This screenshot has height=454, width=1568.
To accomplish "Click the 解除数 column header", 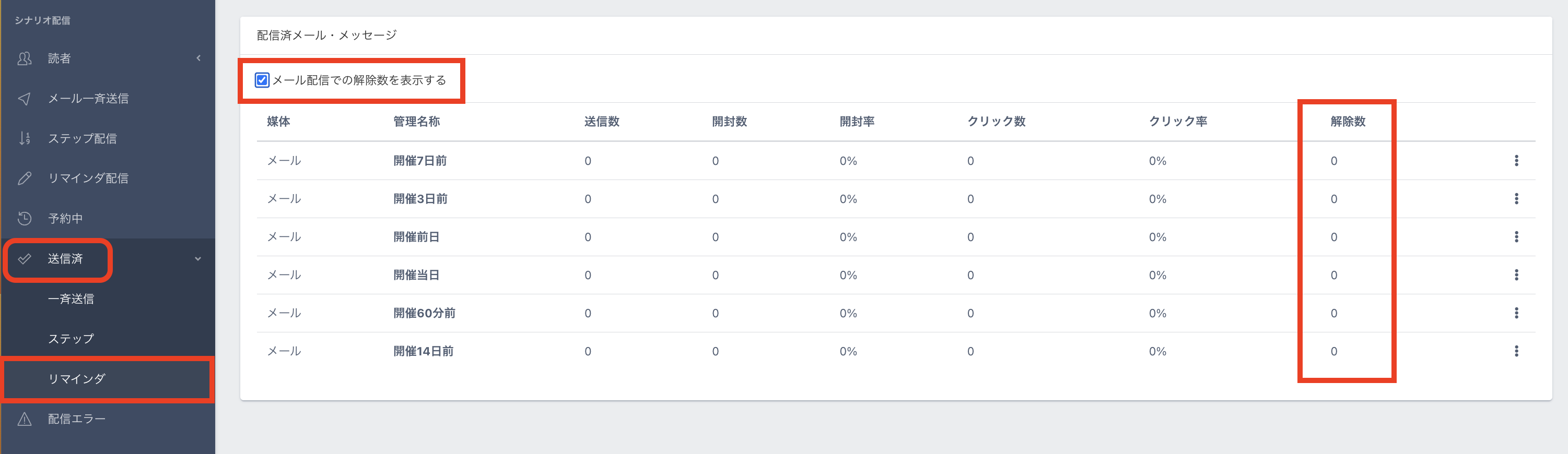I will (1348, 122).
